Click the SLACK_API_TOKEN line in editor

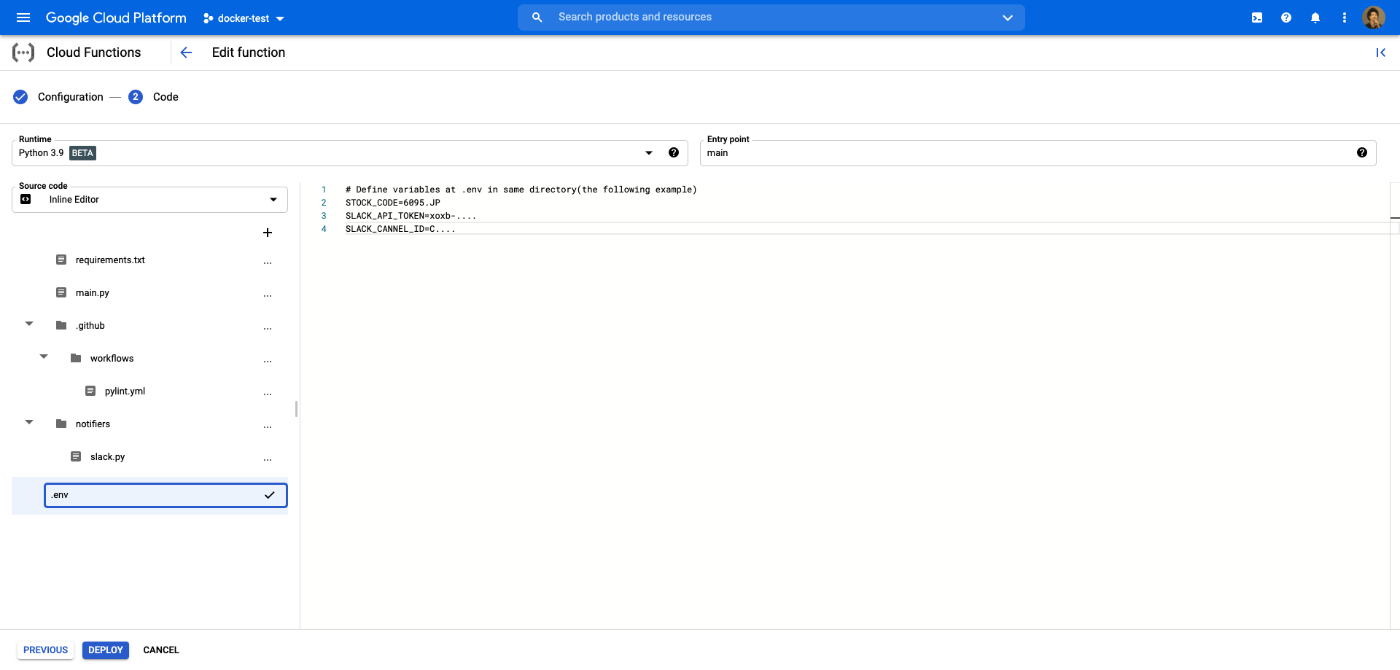click(411, 216)
